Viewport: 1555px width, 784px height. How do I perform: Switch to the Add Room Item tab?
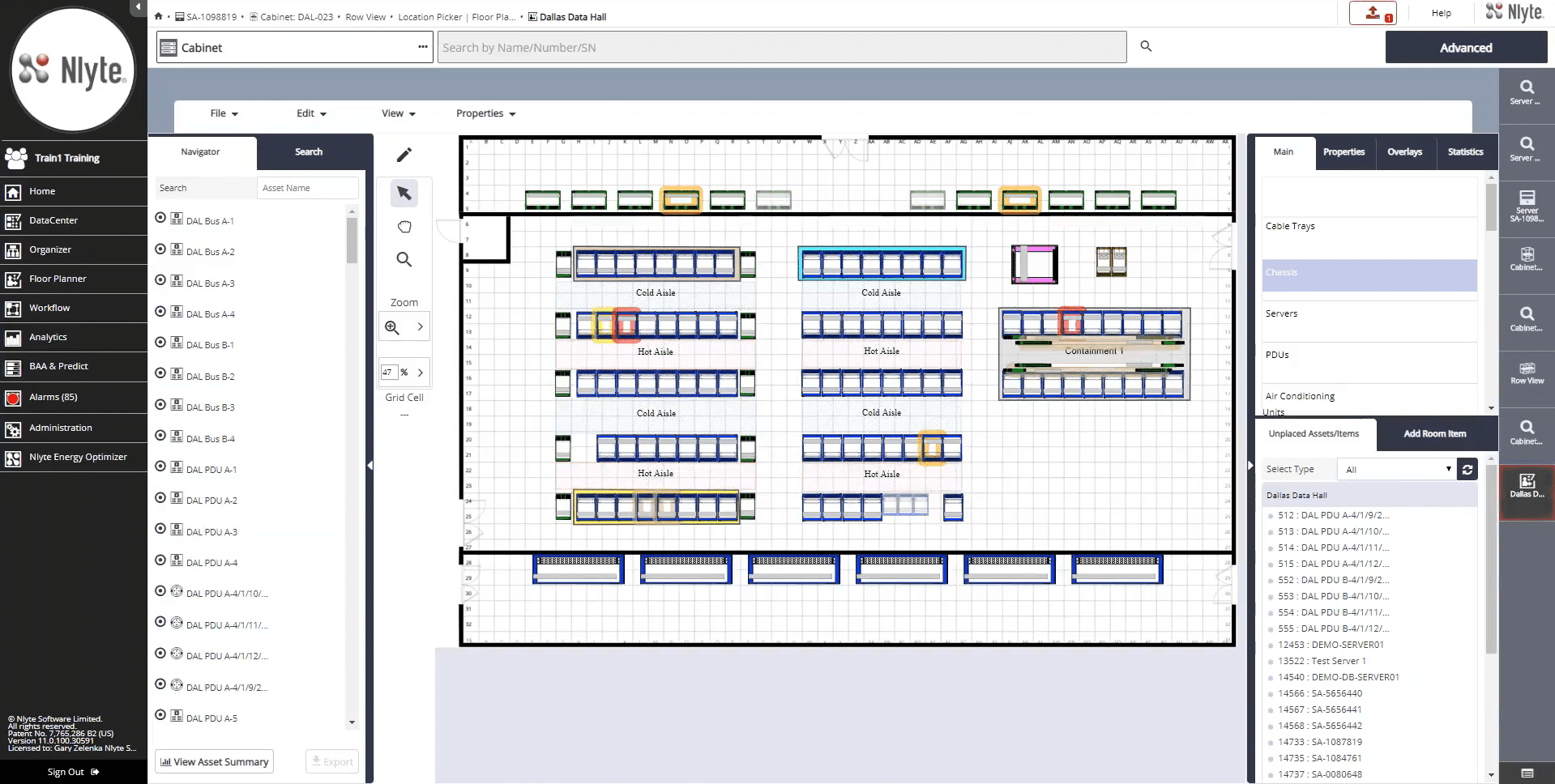pos(1434,434)
